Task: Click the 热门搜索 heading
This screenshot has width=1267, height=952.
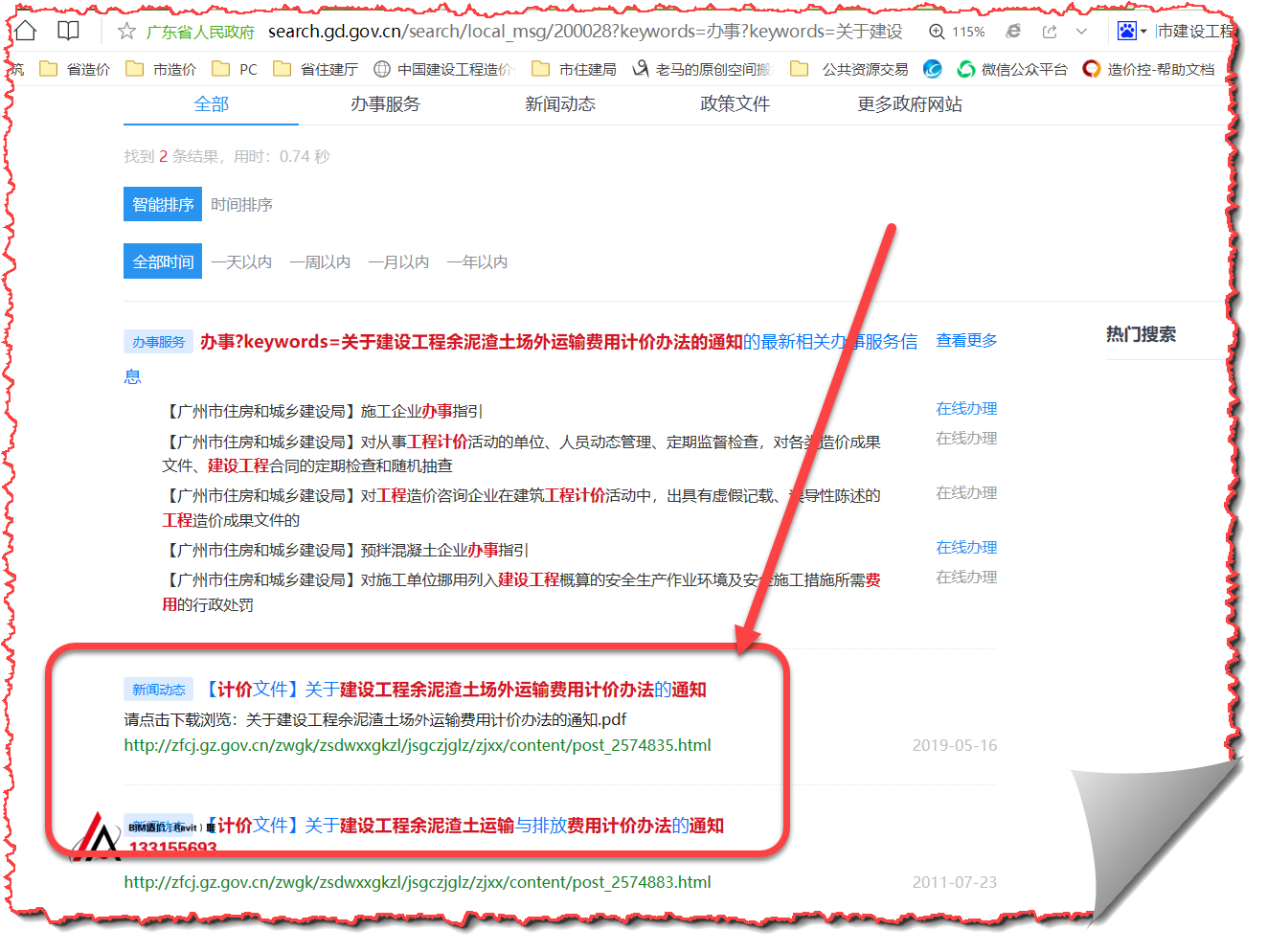Action: [x=1141, y=334]
